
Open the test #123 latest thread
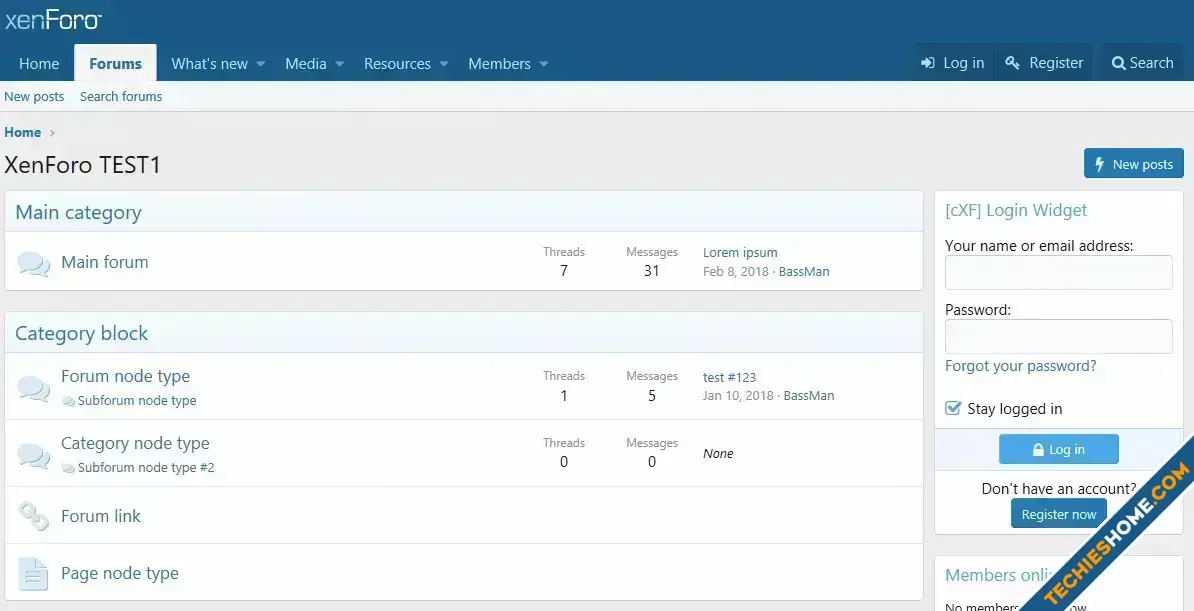click(x=729, y=377)
